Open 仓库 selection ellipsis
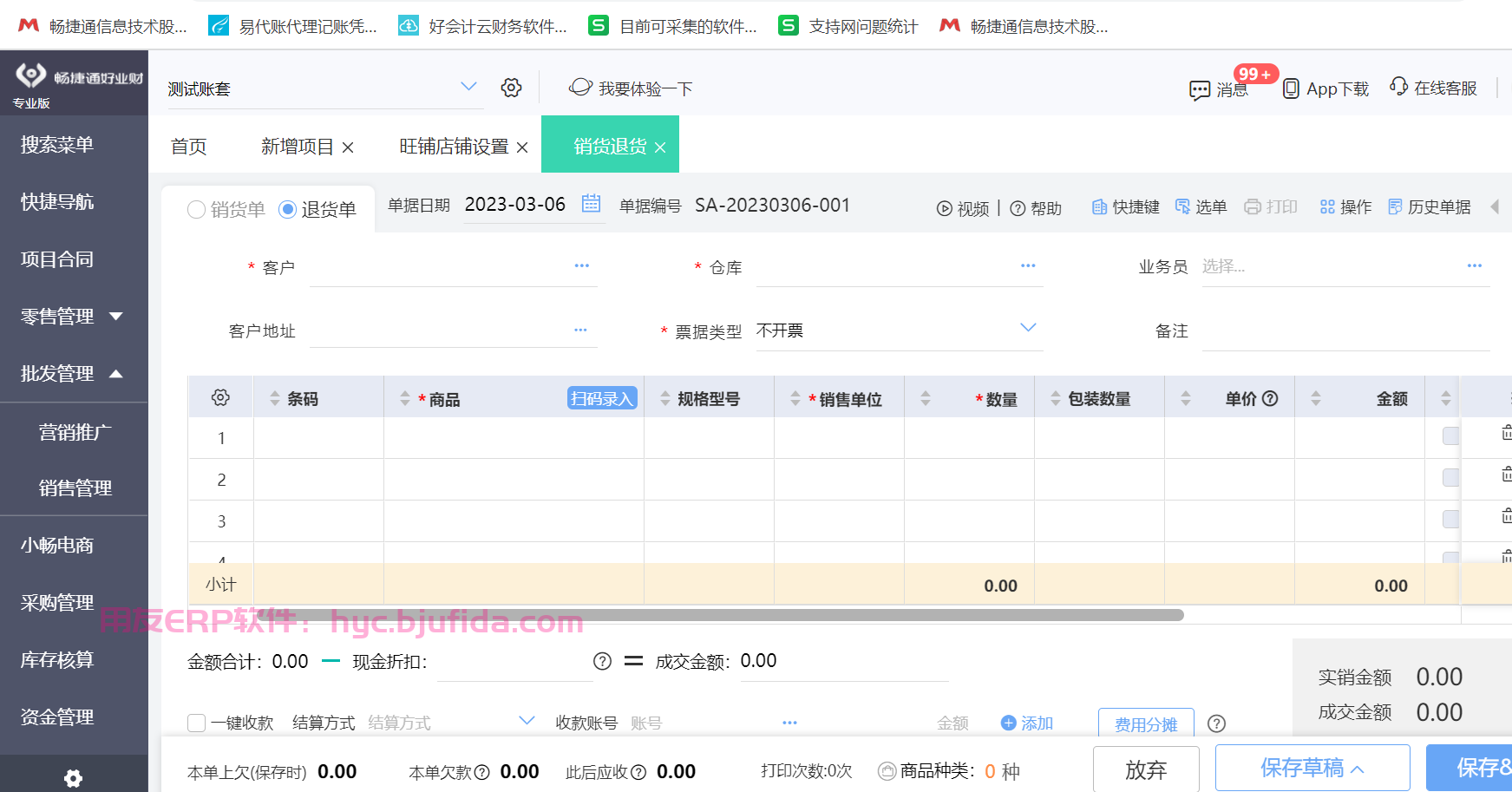 [x=1028, y=265]
